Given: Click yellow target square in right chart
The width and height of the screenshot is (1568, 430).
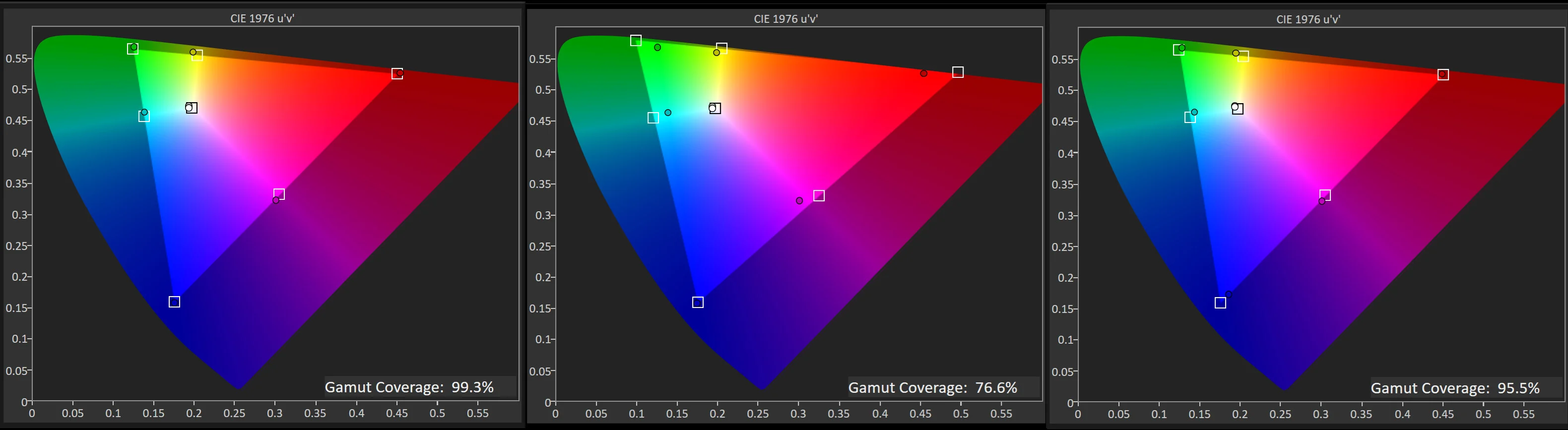Looking at the screenshot, I should [1243, 57].
